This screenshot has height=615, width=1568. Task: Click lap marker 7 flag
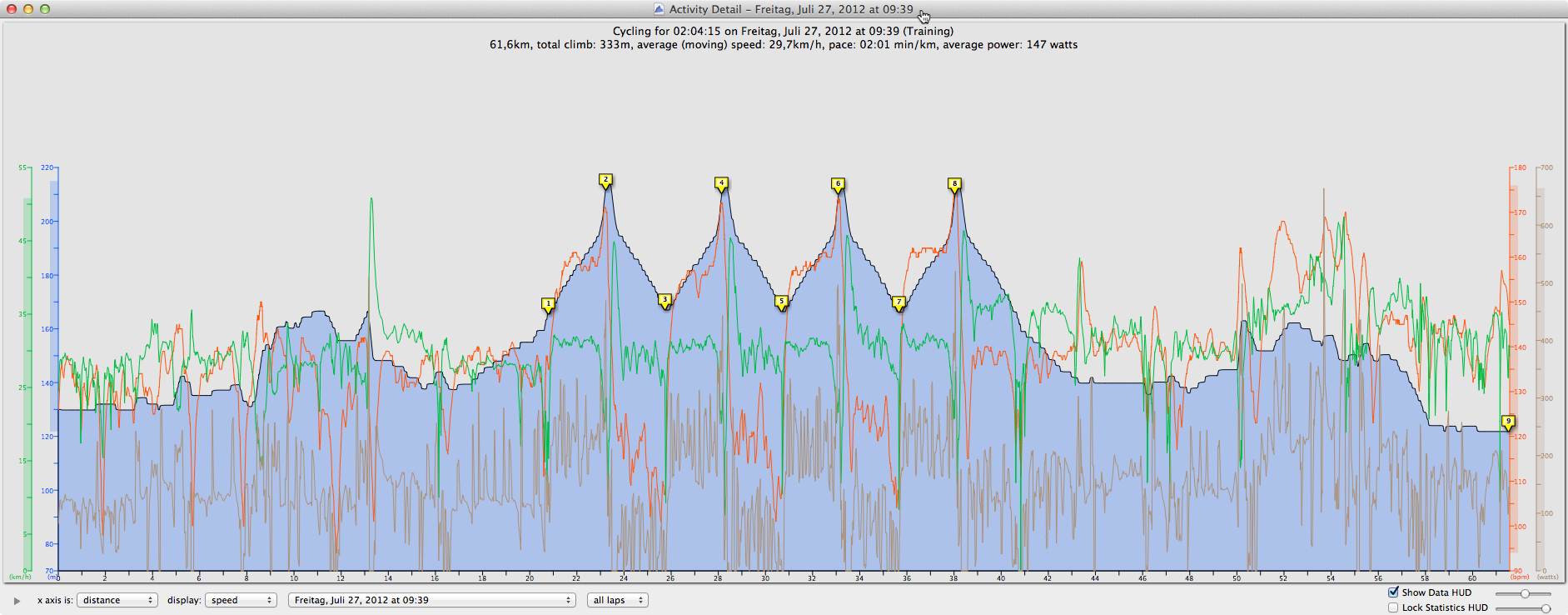[898, 302]
